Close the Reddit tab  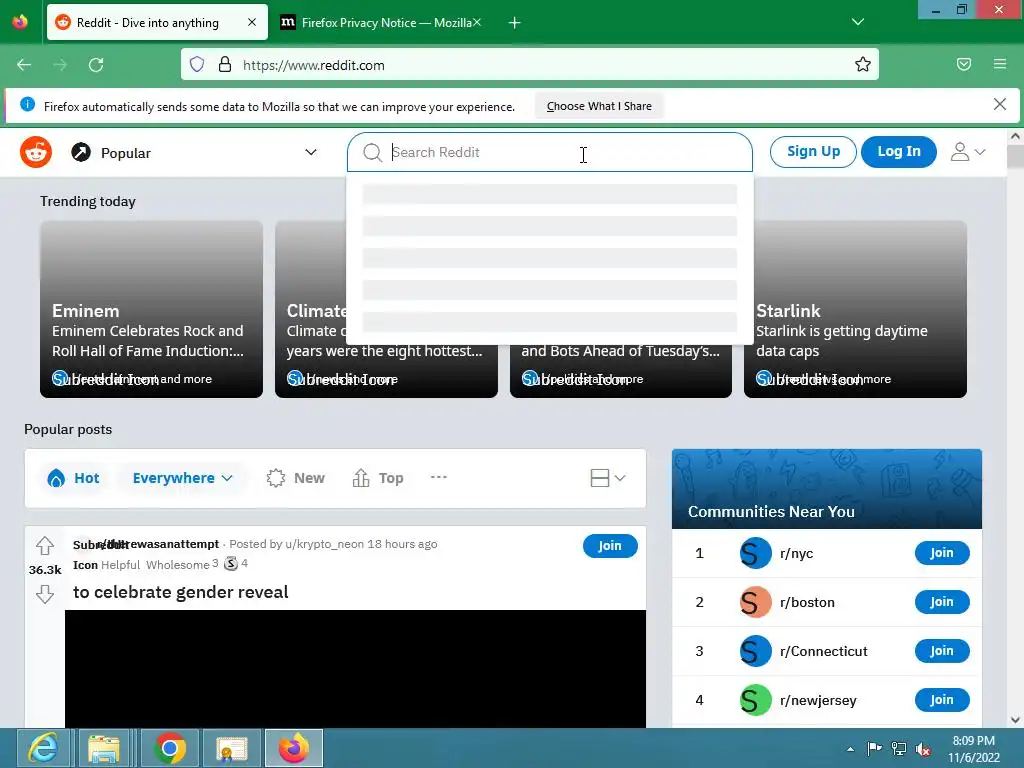click(x=252, y=22)
